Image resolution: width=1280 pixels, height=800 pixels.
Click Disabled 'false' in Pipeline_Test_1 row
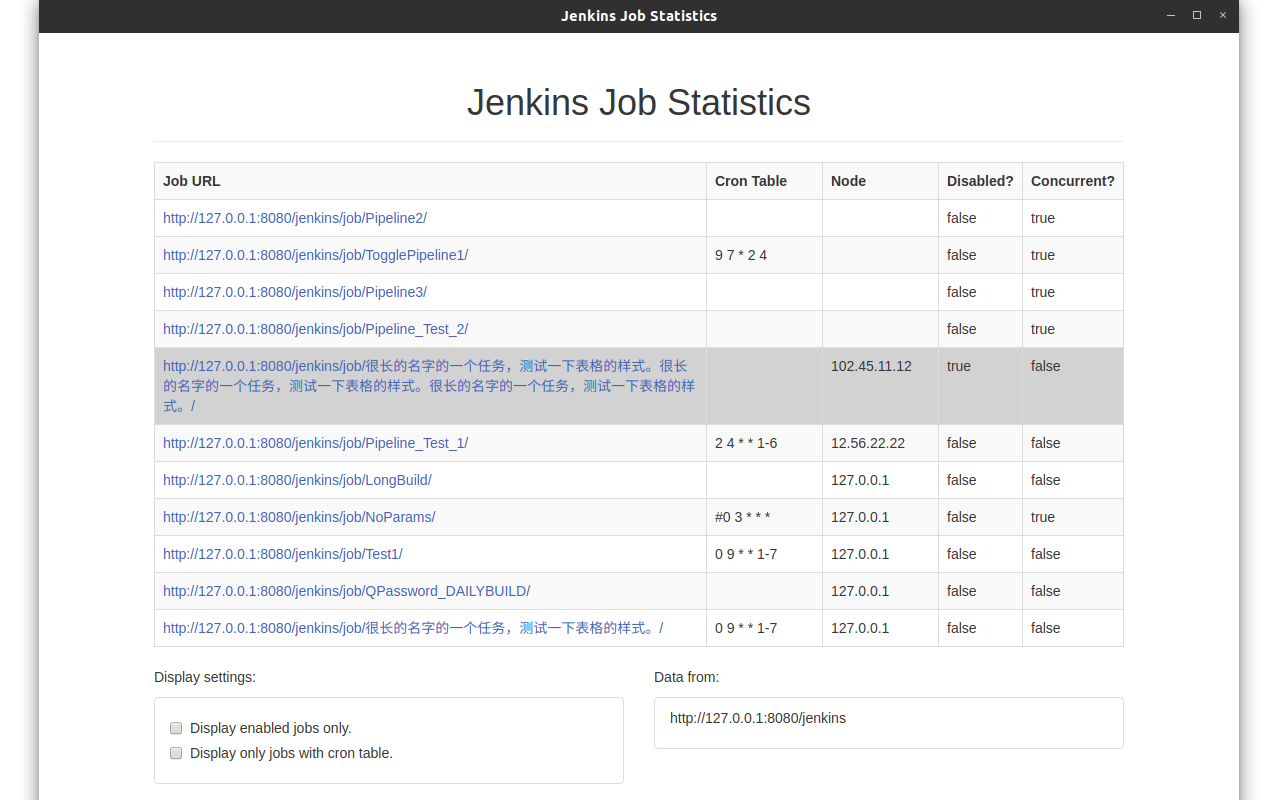(962, 443)
